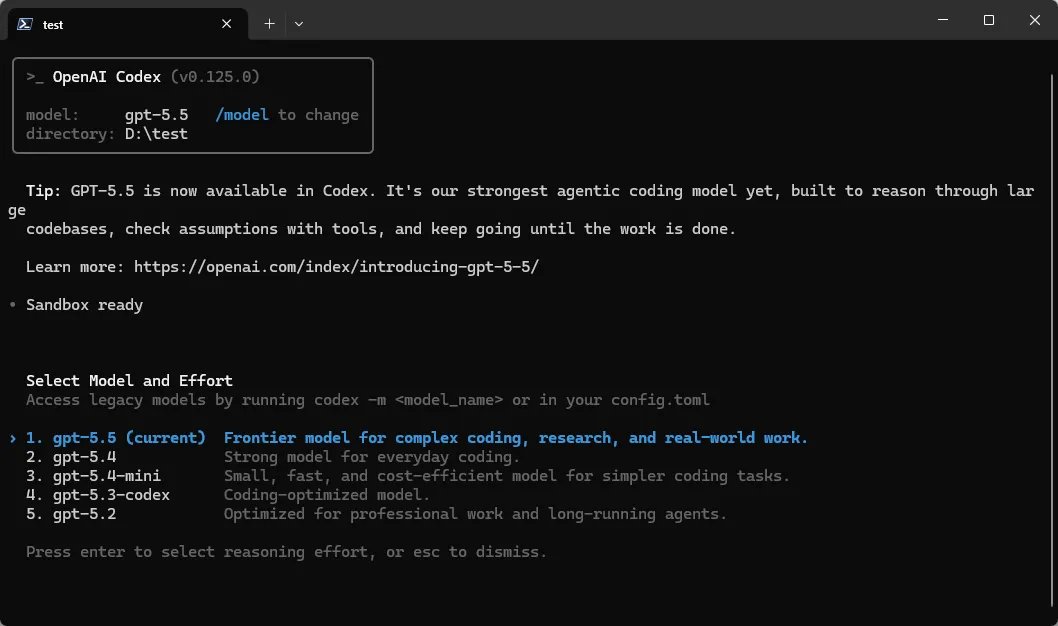
Task: Click the /model command text
Action: click(x=242, y=115)
